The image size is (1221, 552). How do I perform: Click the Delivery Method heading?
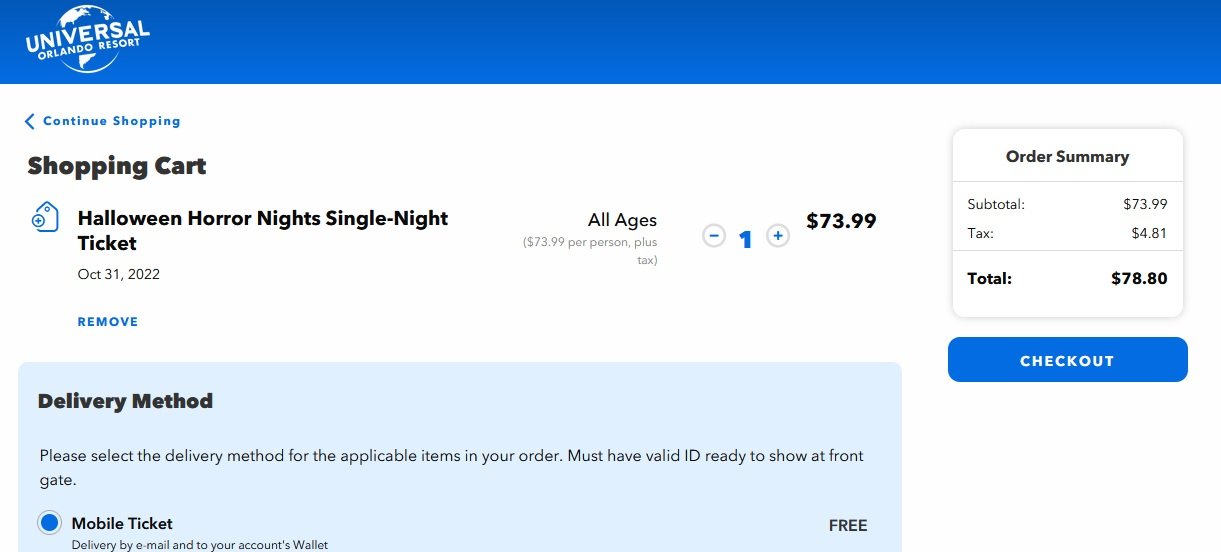[125, 401]
